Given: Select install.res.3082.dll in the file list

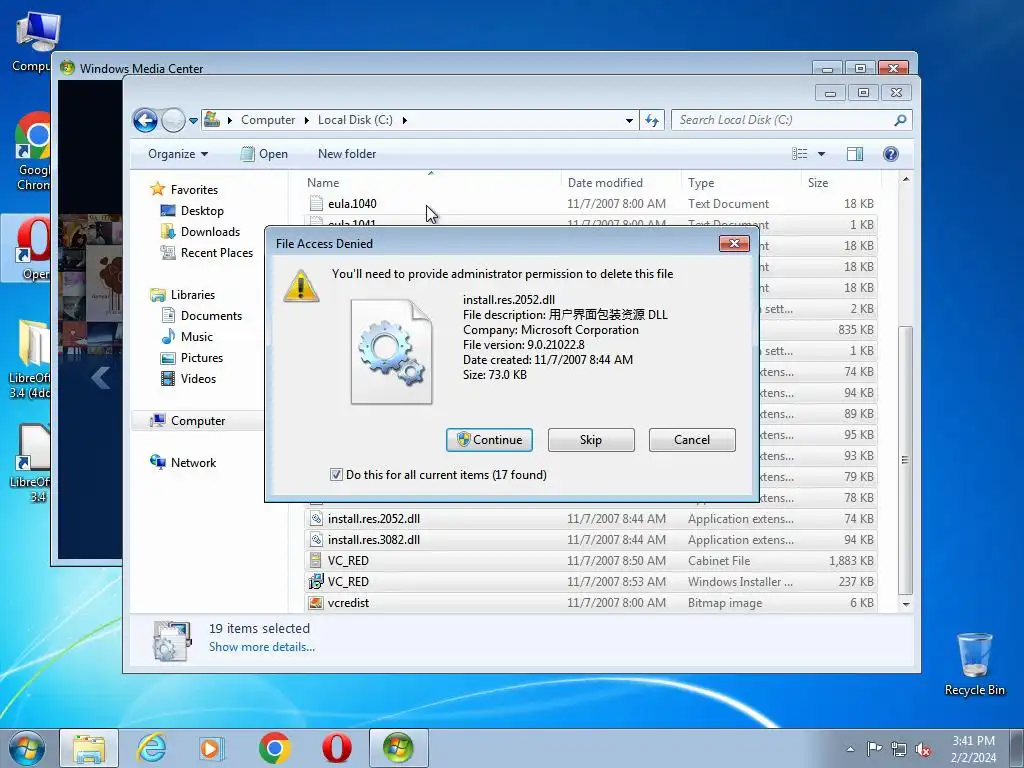Looking at the screenshot, I should click(591, 539).
